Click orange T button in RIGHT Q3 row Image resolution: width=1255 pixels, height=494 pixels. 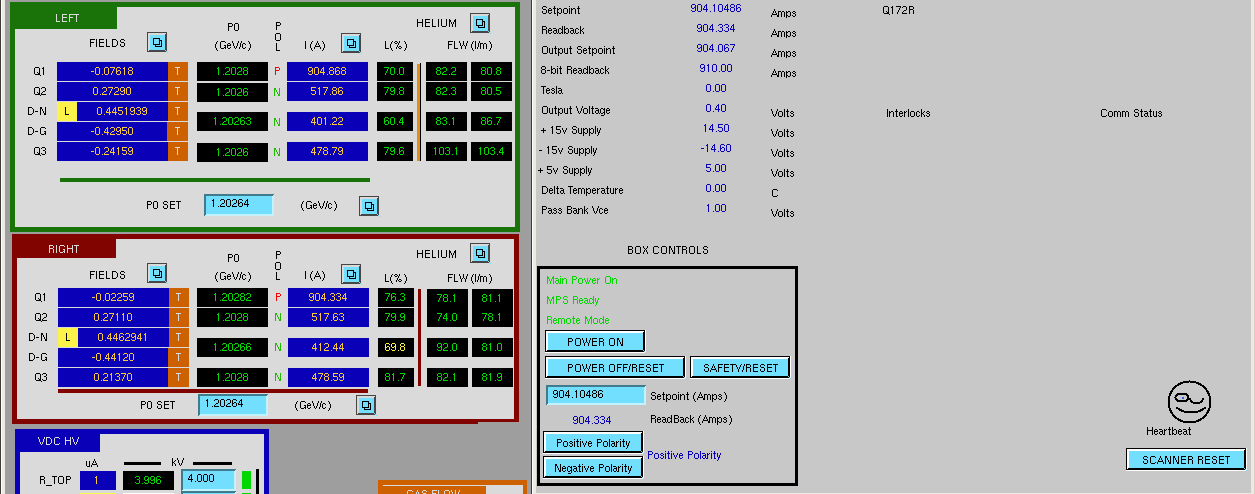pos(178,377)
